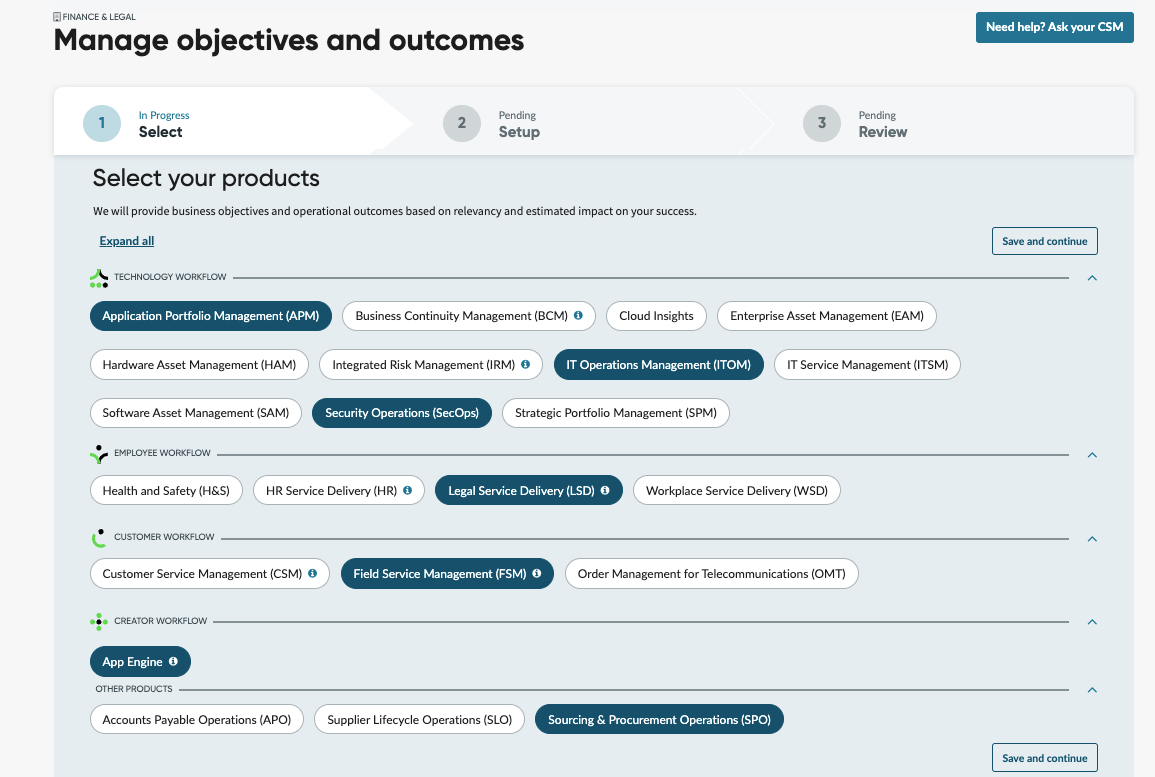
Task: Click the info icon beside Integrated Risk Management
Action: (525, 364)
